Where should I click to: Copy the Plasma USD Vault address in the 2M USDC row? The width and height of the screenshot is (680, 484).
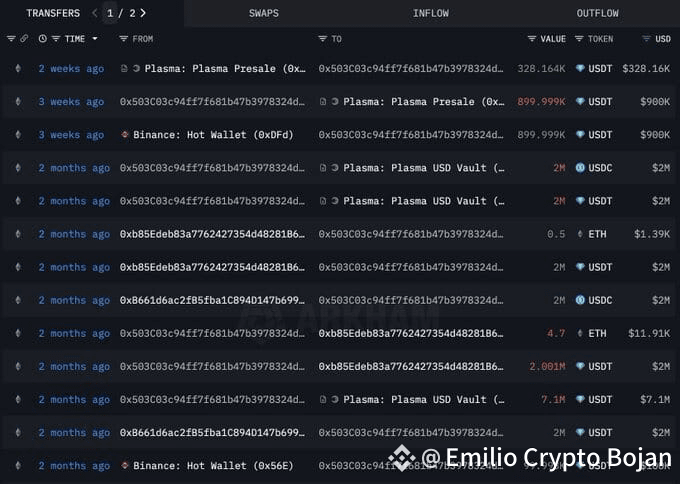[323, 168]
